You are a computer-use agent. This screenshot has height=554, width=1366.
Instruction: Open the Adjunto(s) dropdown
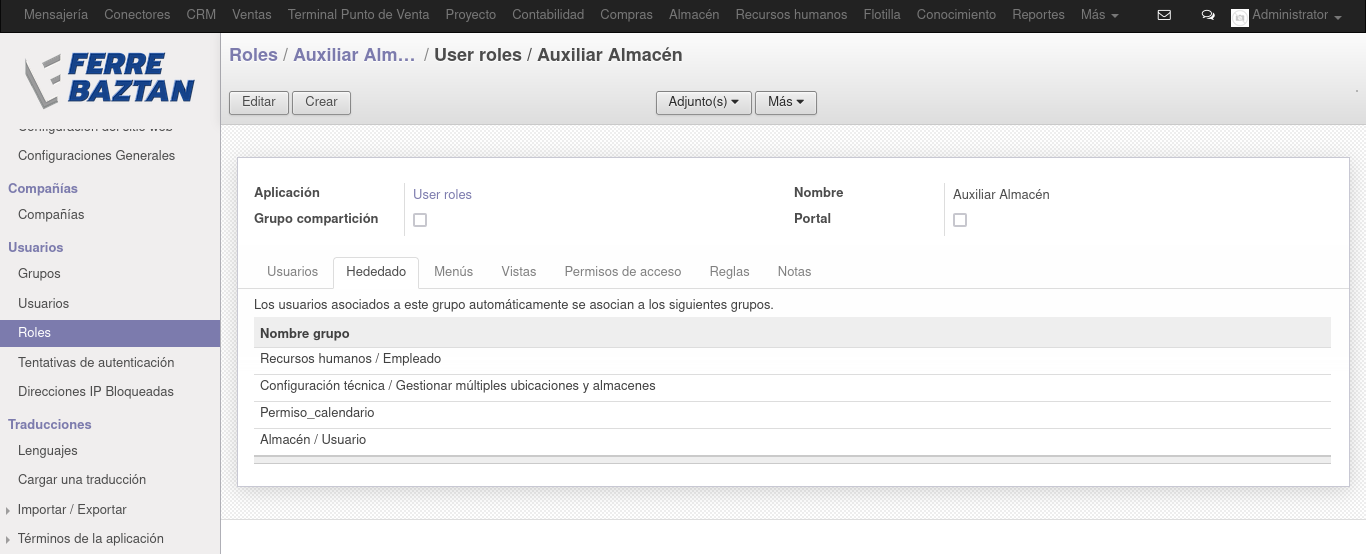click(x=703, y=102)
